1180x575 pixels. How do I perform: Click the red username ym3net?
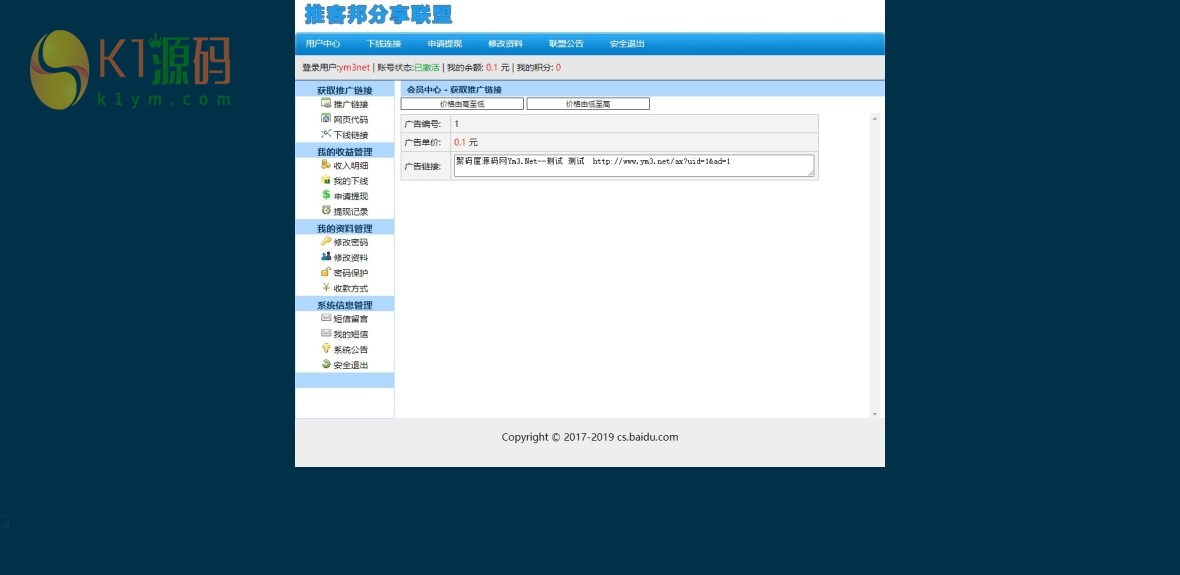tap(354, 68)
